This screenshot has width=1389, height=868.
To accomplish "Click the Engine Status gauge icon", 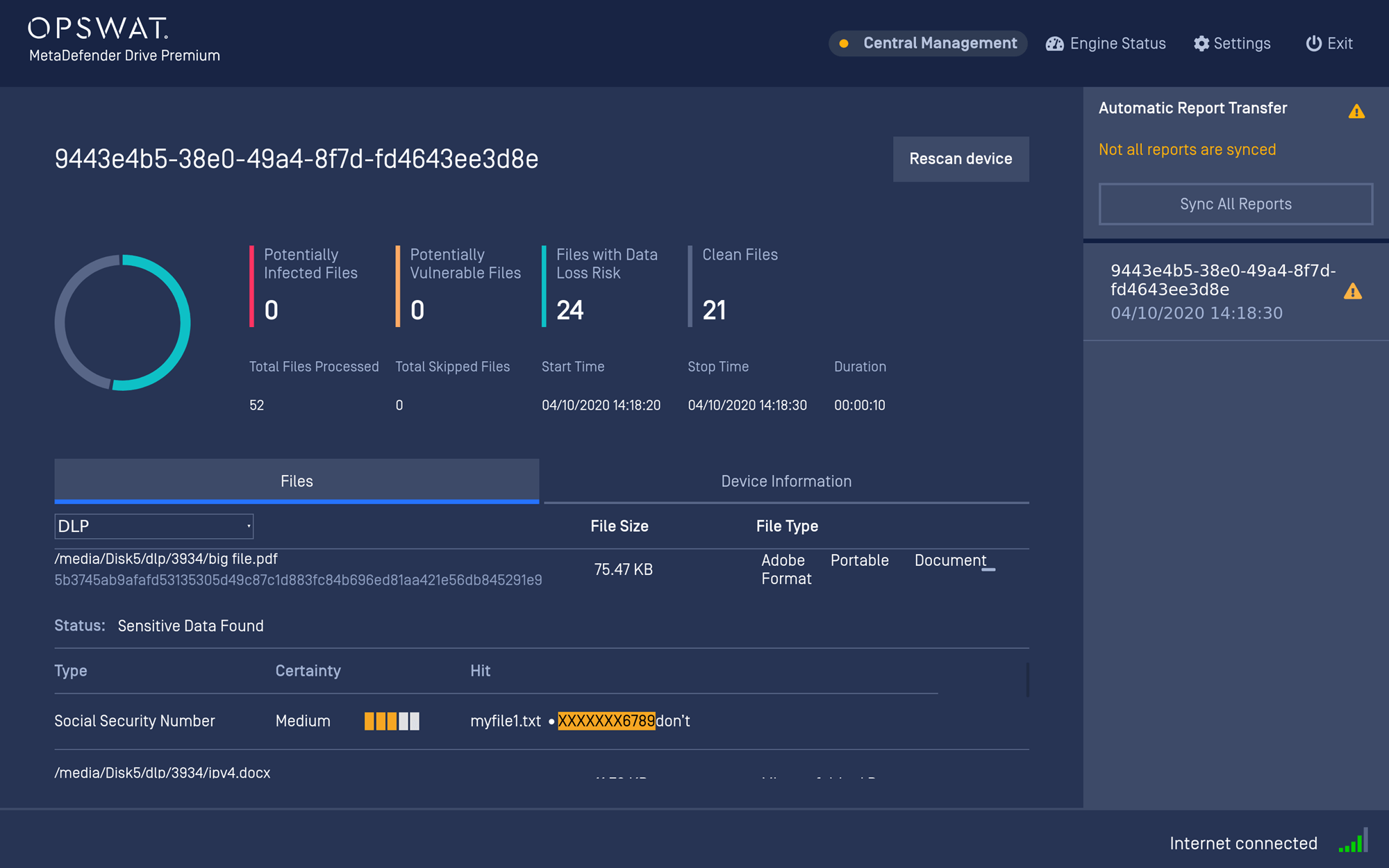I will click(1054, 44).
